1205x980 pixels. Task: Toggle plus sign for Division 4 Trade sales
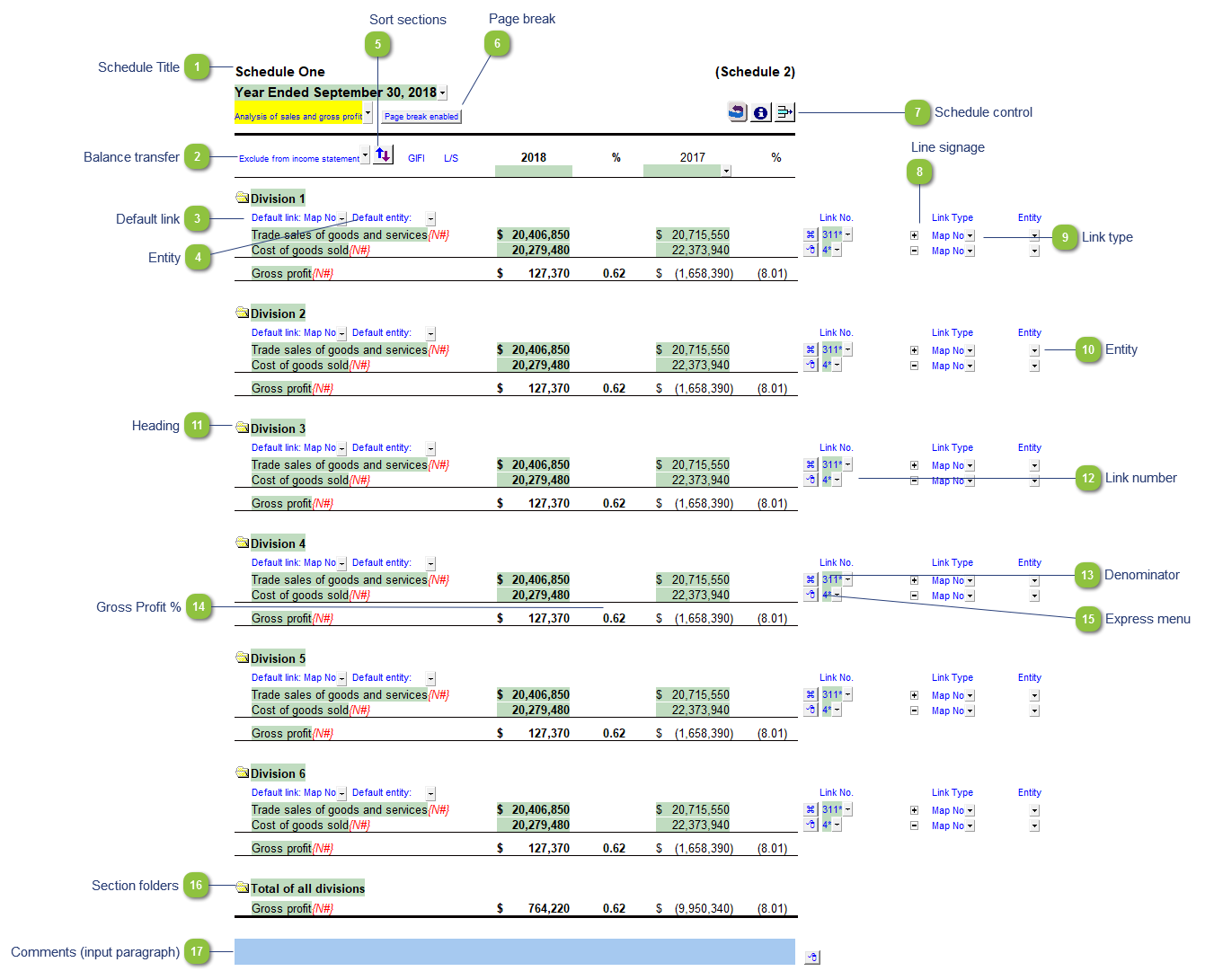point(914,580)
